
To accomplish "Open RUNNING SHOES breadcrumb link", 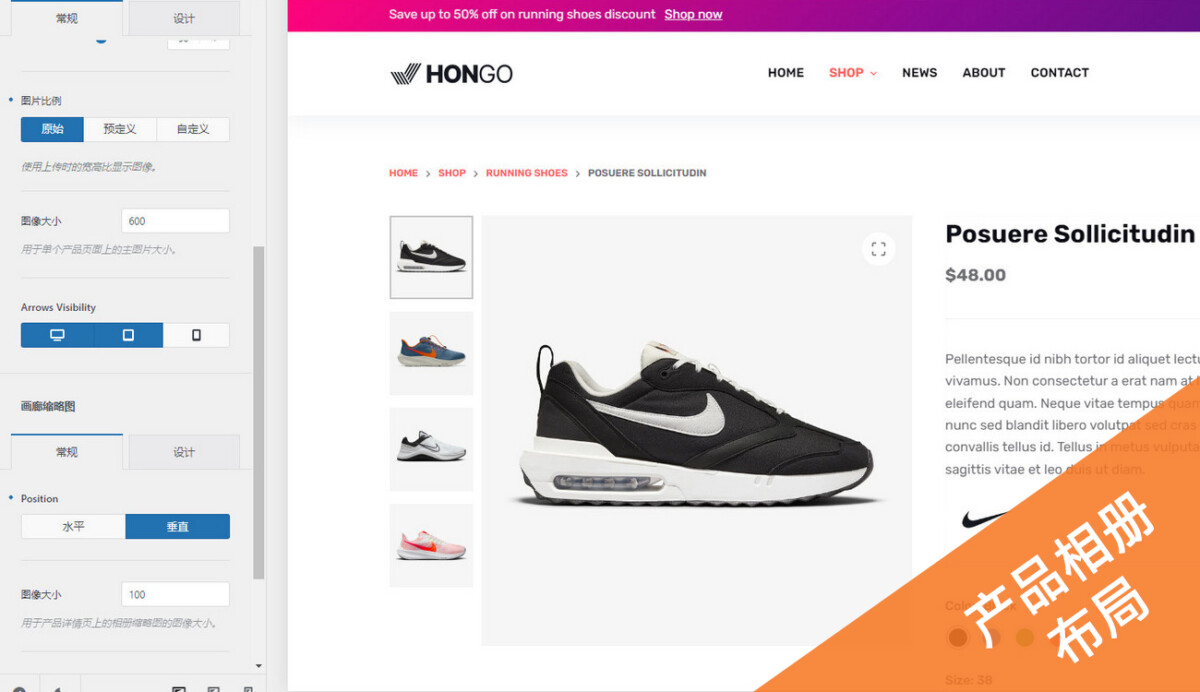I will point(526,173).
